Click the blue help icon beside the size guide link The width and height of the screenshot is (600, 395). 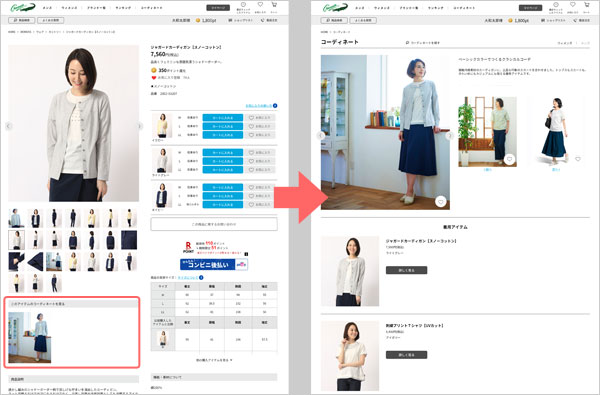click(201, 277)
